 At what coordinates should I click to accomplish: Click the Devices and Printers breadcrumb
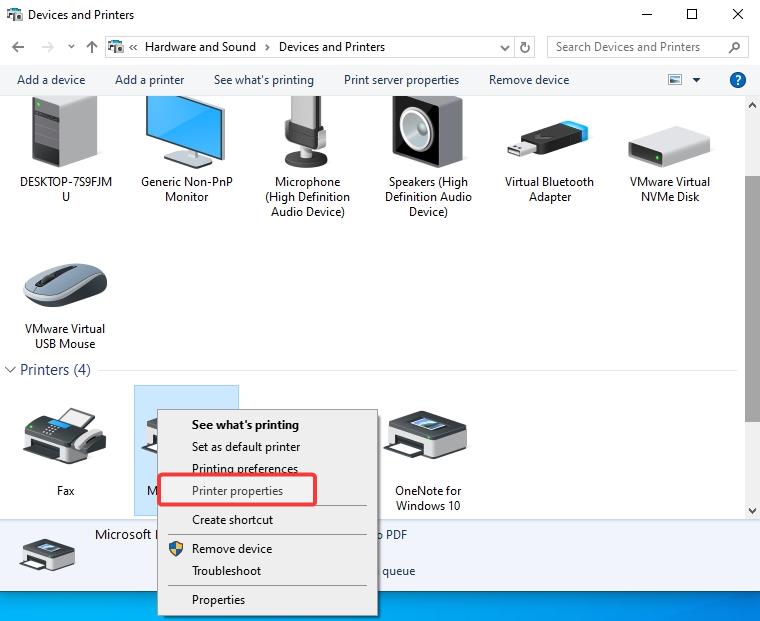(x=332, y=47)
